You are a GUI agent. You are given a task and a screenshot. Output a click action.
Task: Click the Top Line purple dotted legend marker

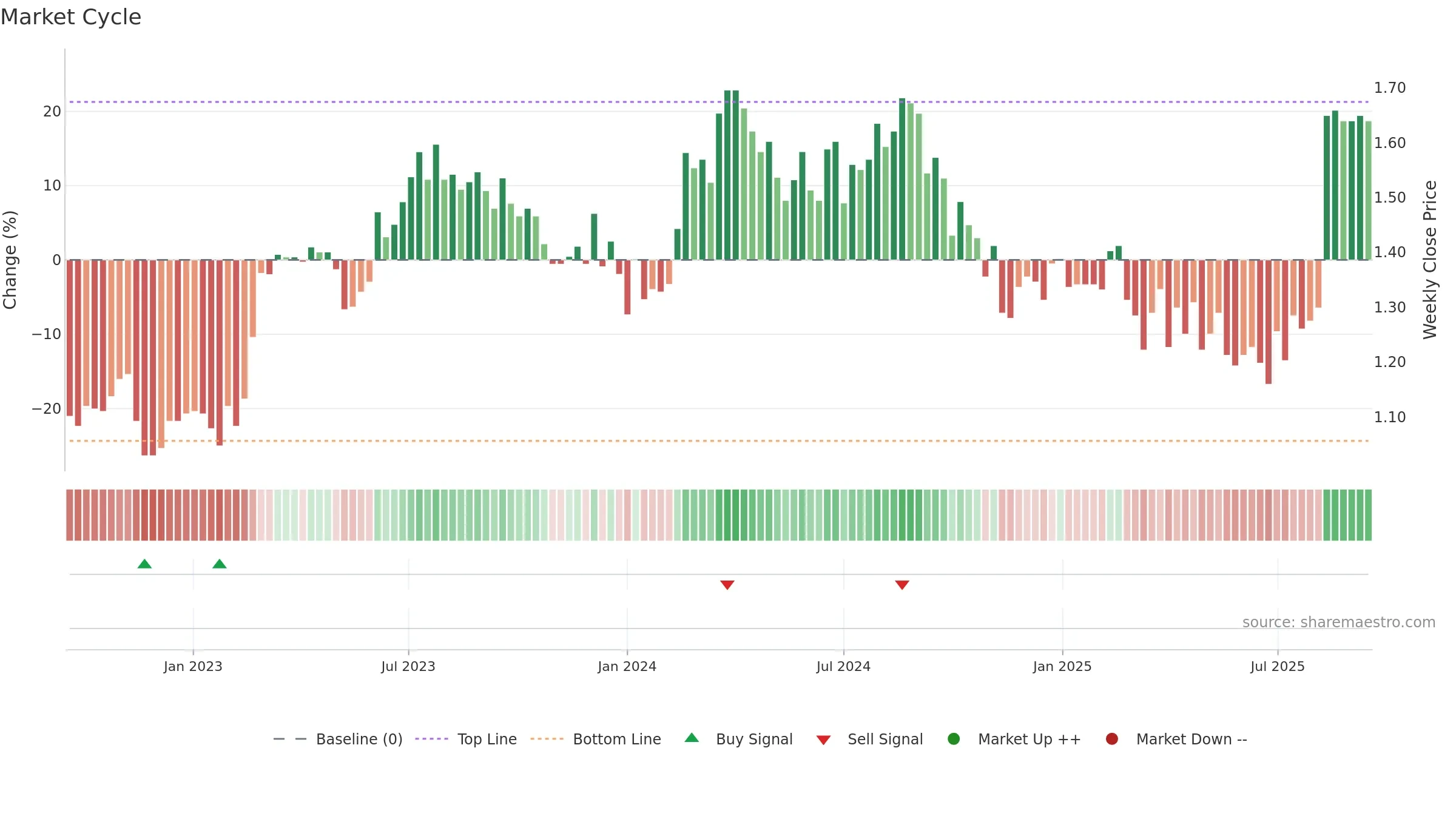[432, 739]
